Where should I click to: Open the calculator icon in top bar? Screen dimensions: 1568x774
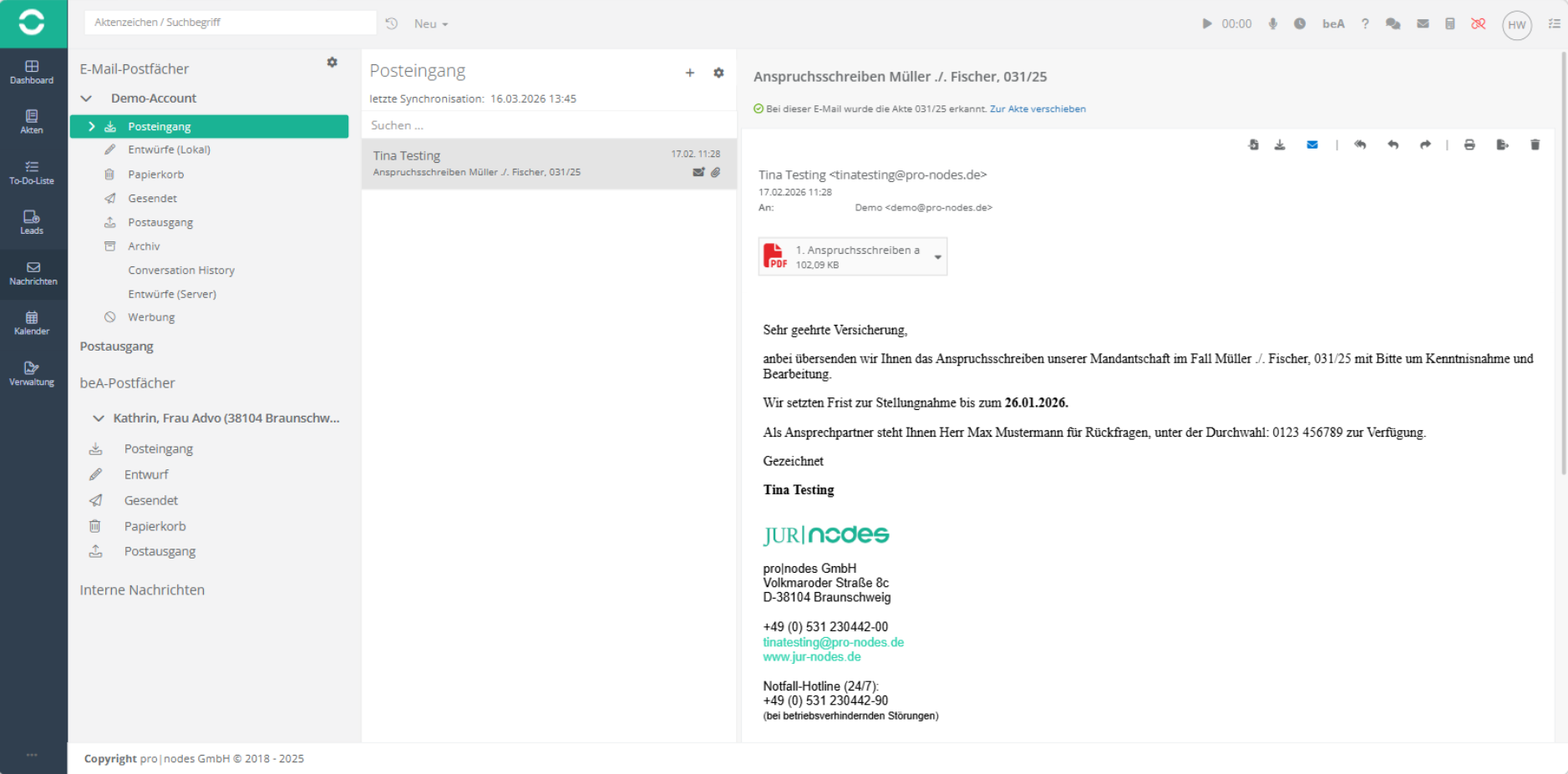[x=1450, y=24]
